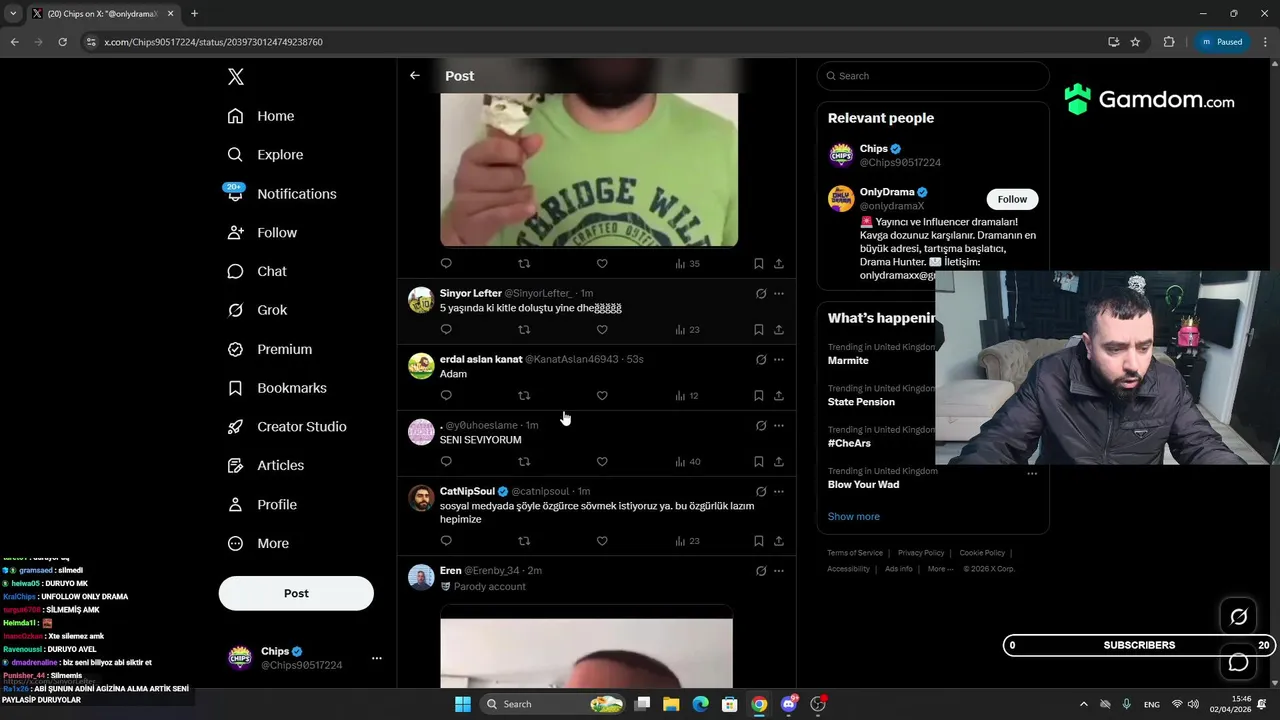1280x720 pixels.
Task: Repost Sinyor Lefter's comment
Action: pos(524,329)
